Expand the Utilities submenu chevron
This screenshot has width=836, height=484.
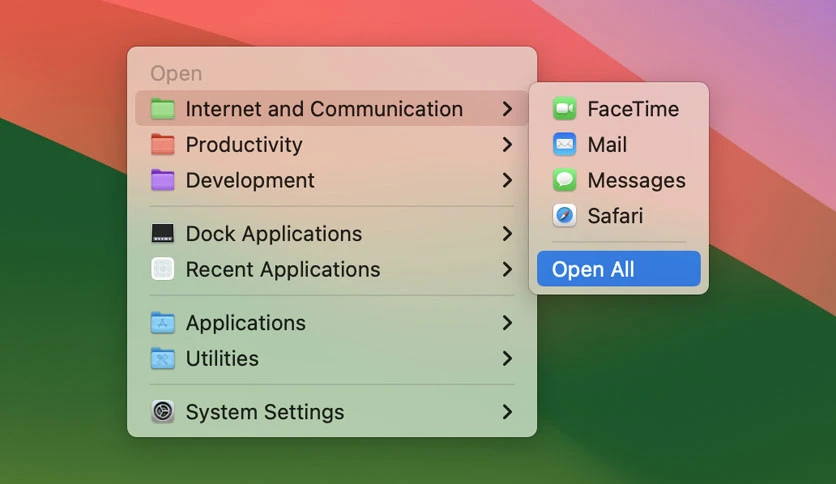507,358
